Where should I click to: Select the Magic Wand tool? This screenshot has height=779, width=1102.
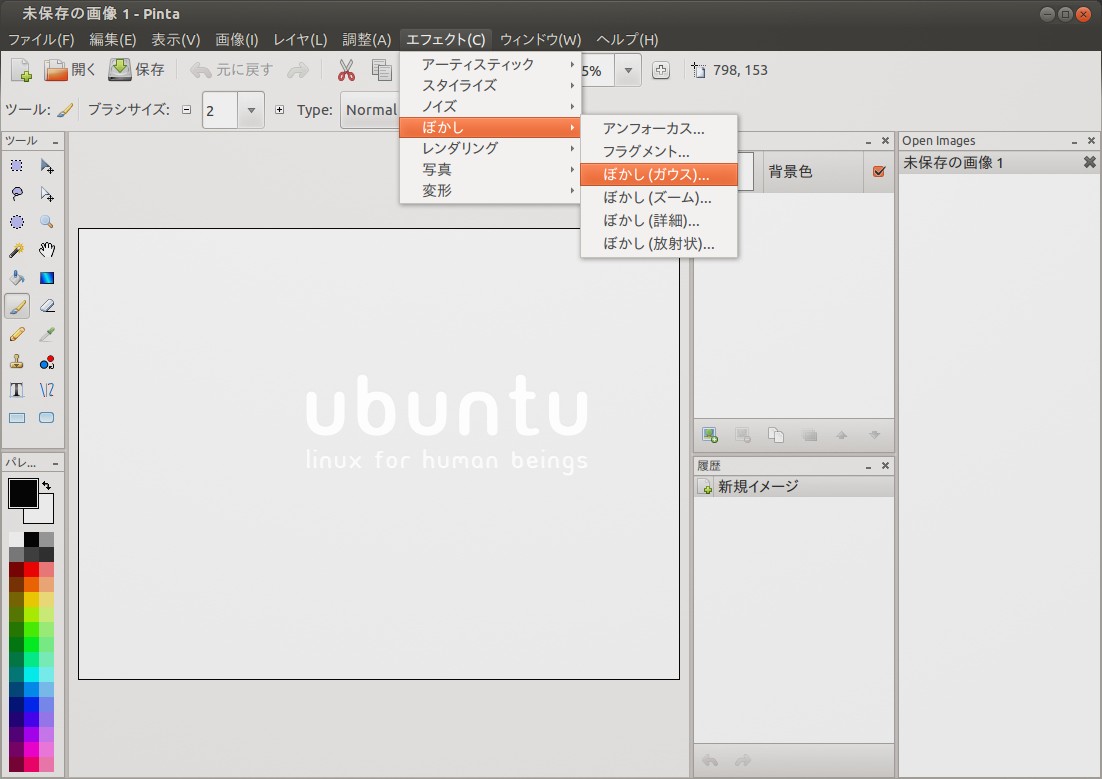pos(17,250)
